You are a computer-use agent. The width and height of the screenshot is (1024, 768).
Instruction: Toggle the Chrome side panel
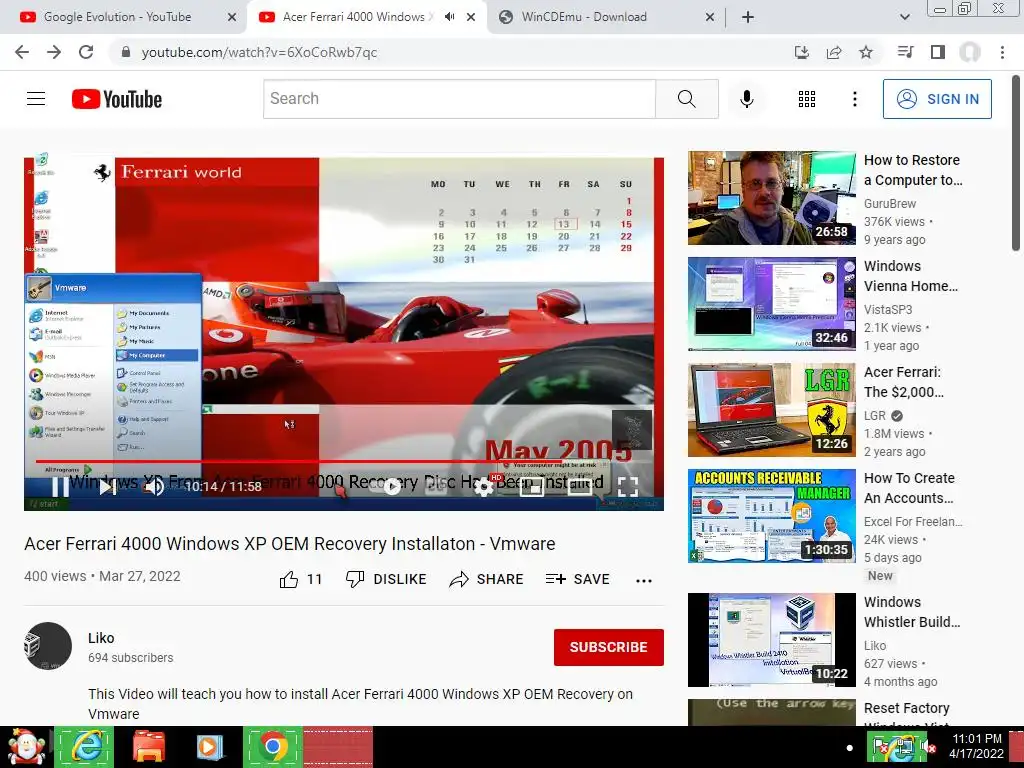point(938,52)
